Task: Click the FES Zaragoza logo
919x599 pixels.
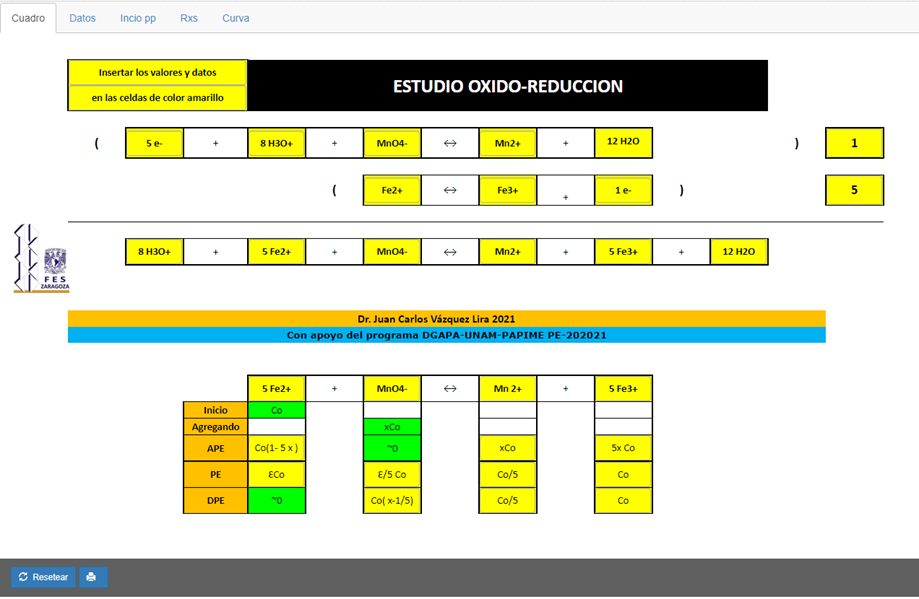Action: coord(42,259)
